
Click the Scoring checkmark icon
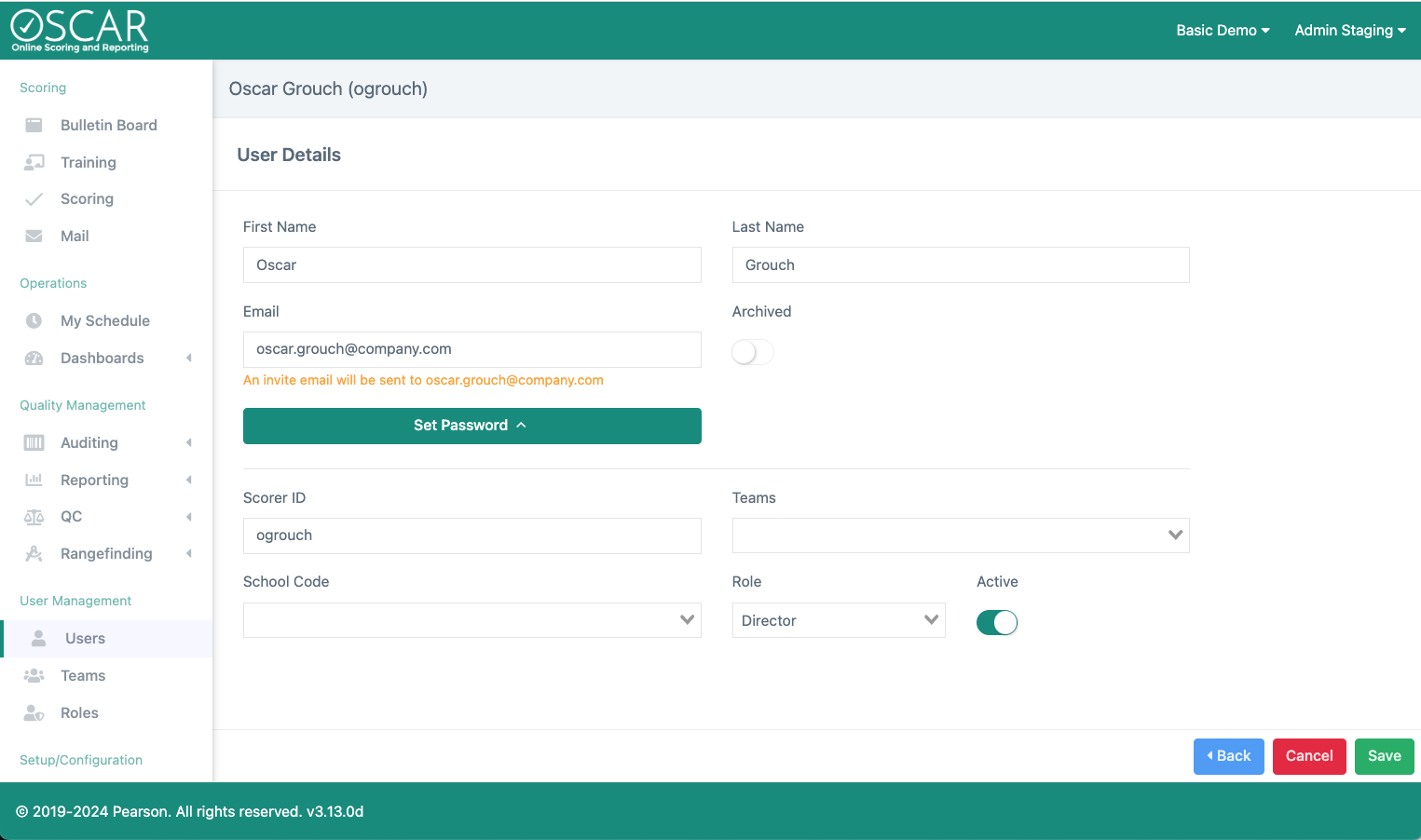click(34, 199)
